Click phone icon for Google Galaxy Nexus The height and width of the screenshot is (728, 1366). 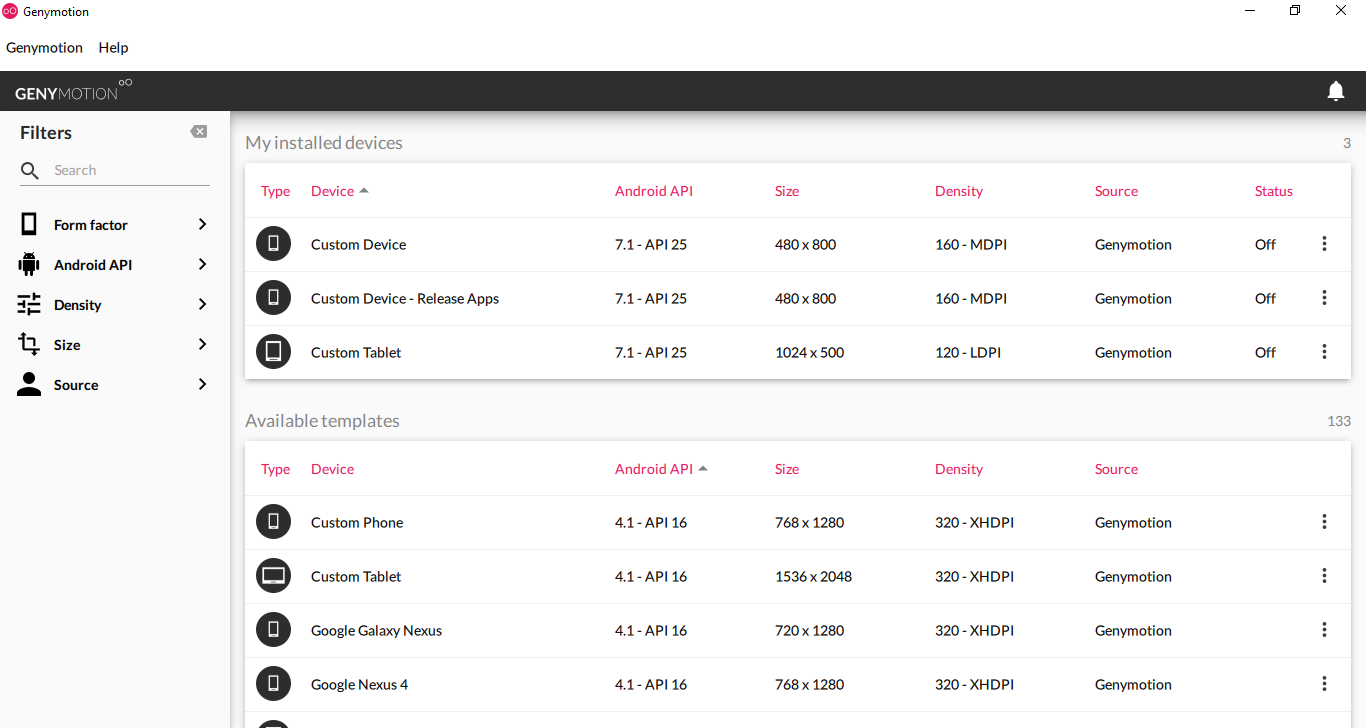[273, 630]
